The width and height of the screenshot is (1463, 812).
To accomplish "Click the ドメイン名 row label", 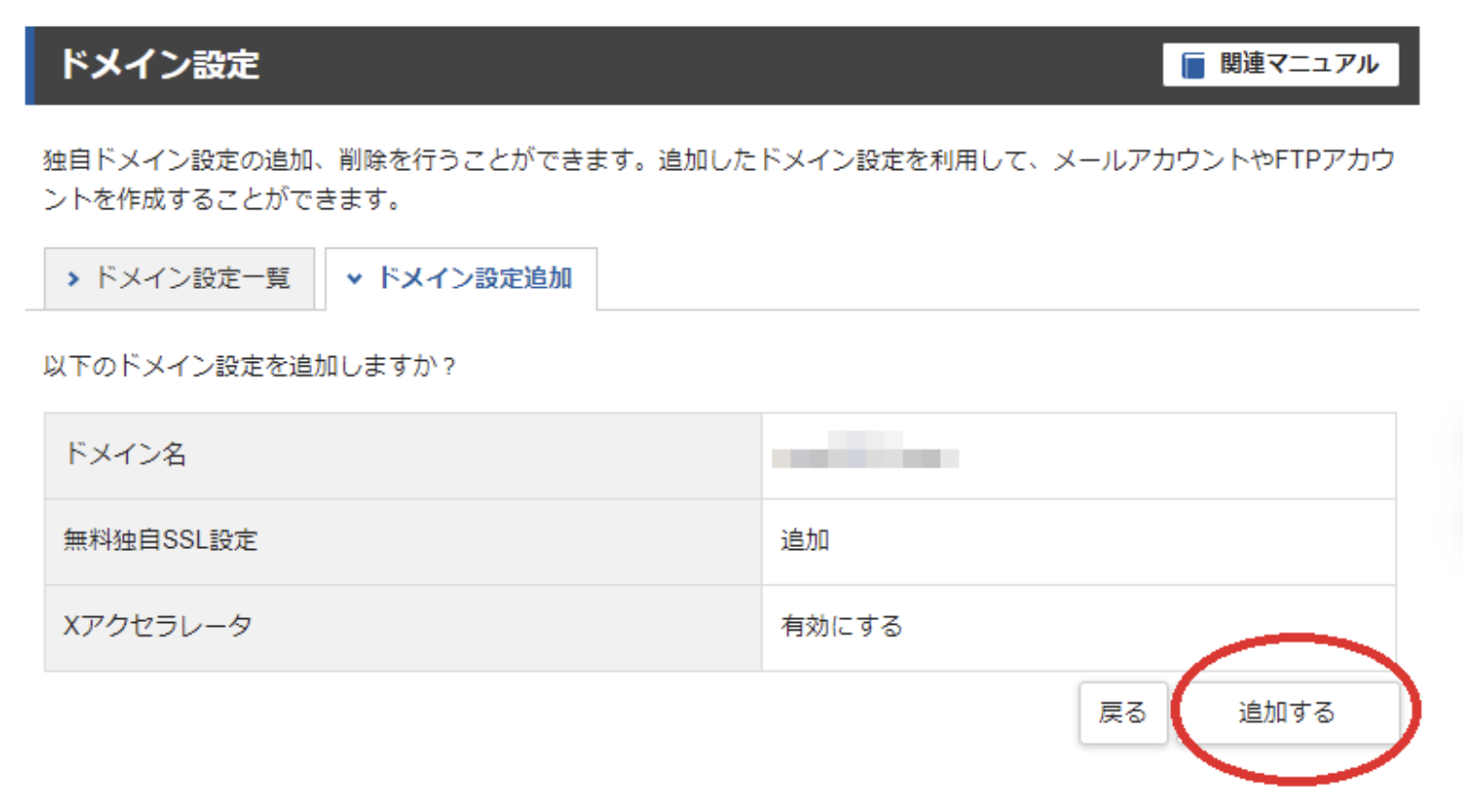I will tap(126, 455).
